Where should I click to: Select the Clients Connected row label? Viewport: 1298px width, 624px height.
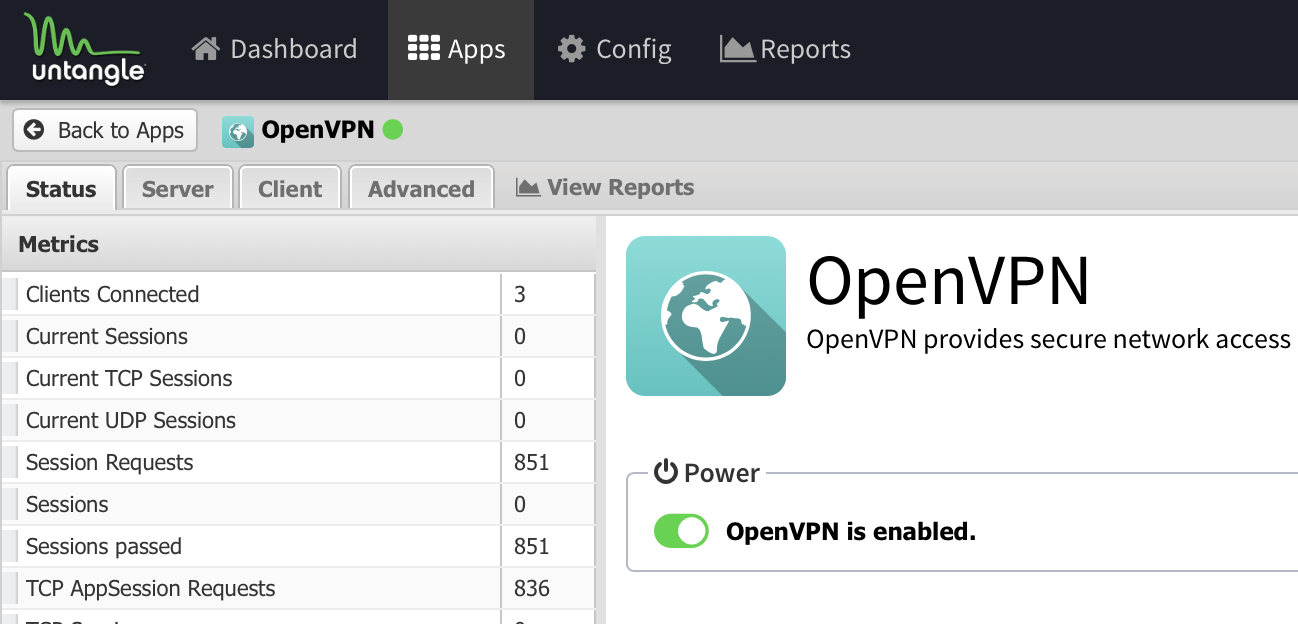tap(112, 294)
